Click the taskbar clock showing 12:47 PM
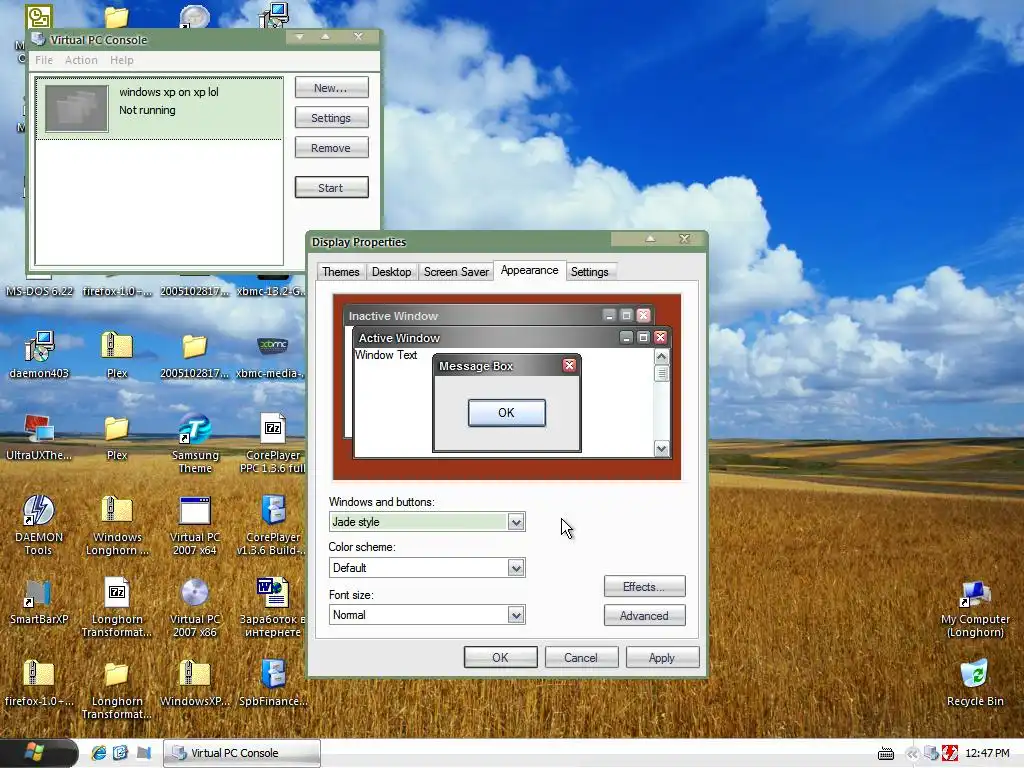 pyautogui.click(x=987, y=754)
